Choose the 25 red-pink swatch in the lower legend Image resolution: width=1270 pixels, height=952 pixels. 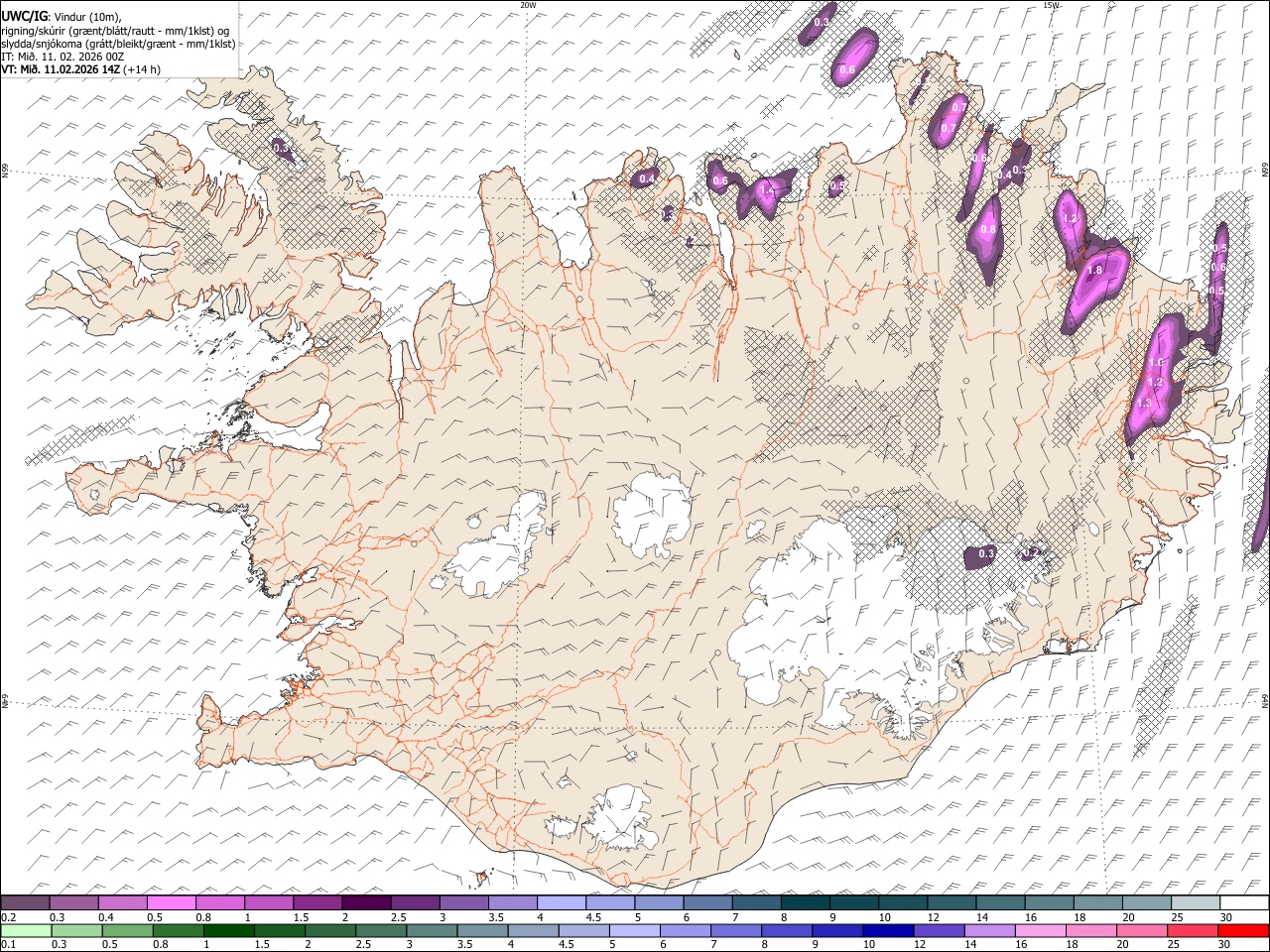pyautogui.click(x=1192, y=930)
